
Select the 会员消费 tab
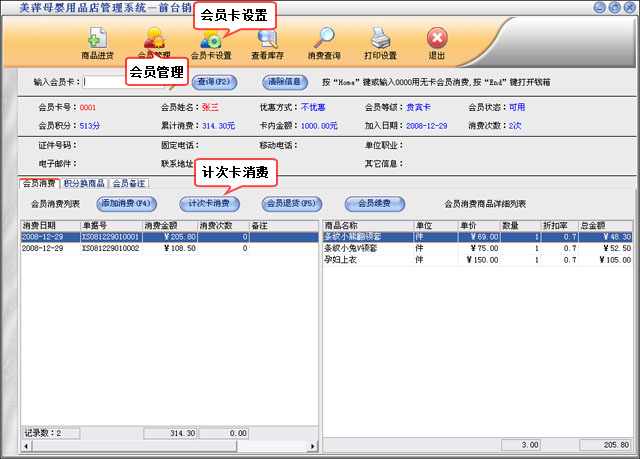click(x=39, y=184)
